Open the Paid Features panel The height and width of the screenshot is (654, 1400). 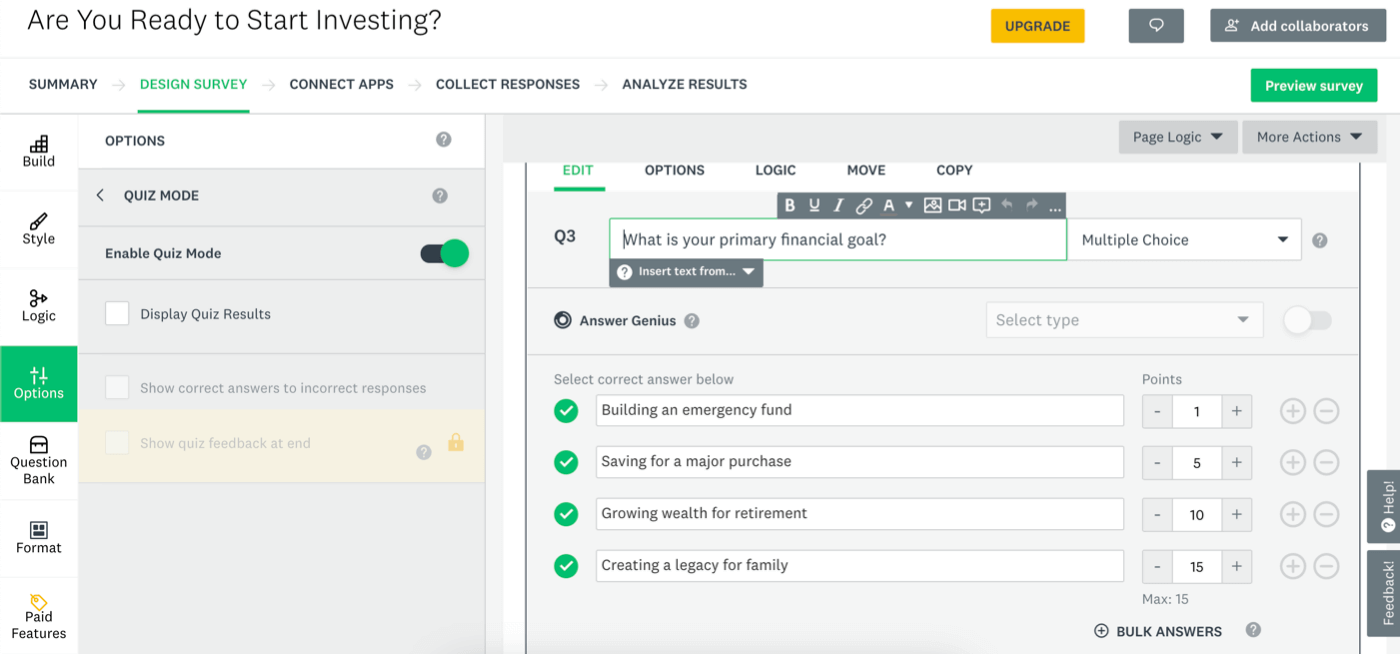click(38, 616)
